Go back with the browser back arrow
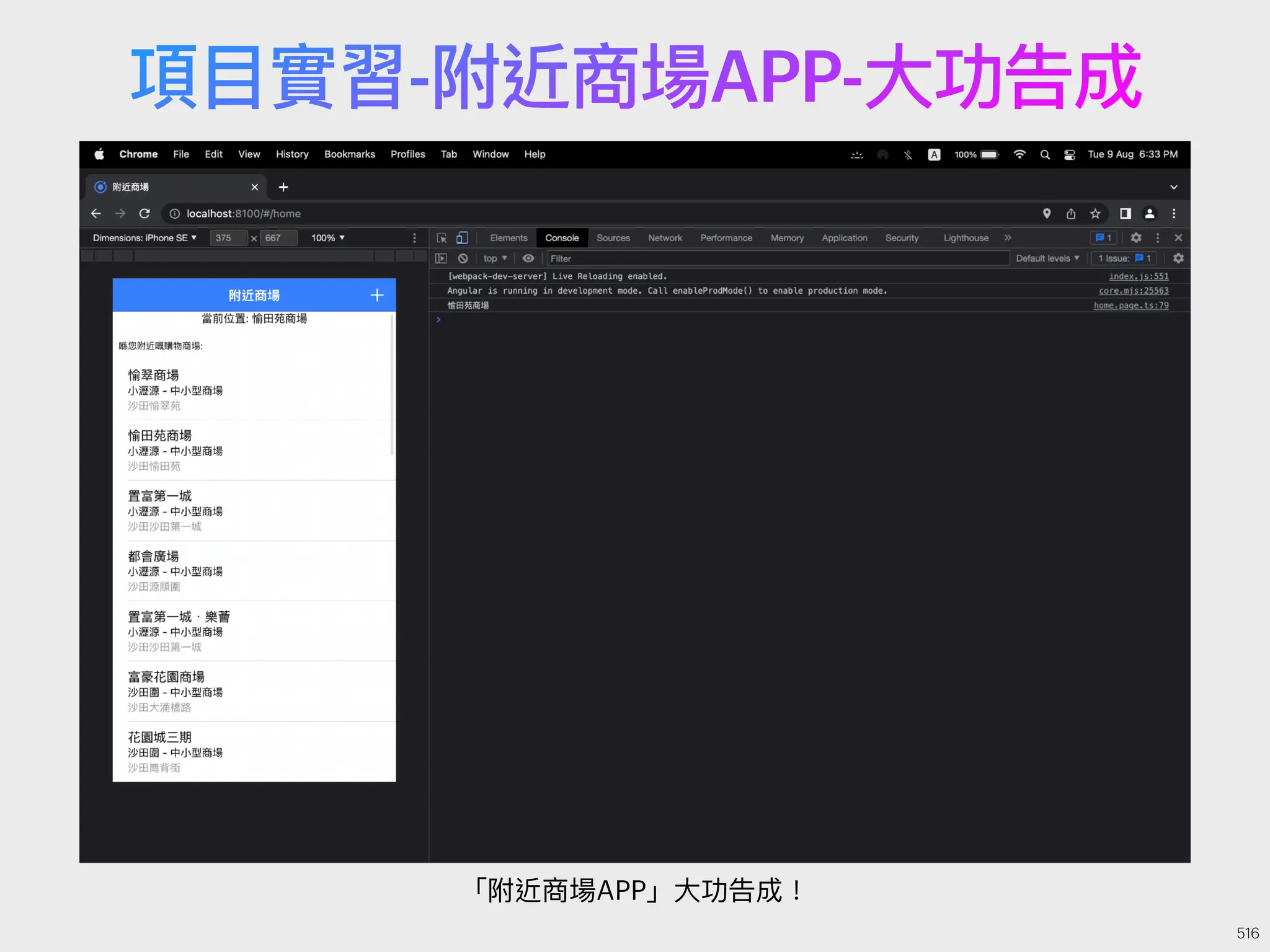 (x=95, y=213)
